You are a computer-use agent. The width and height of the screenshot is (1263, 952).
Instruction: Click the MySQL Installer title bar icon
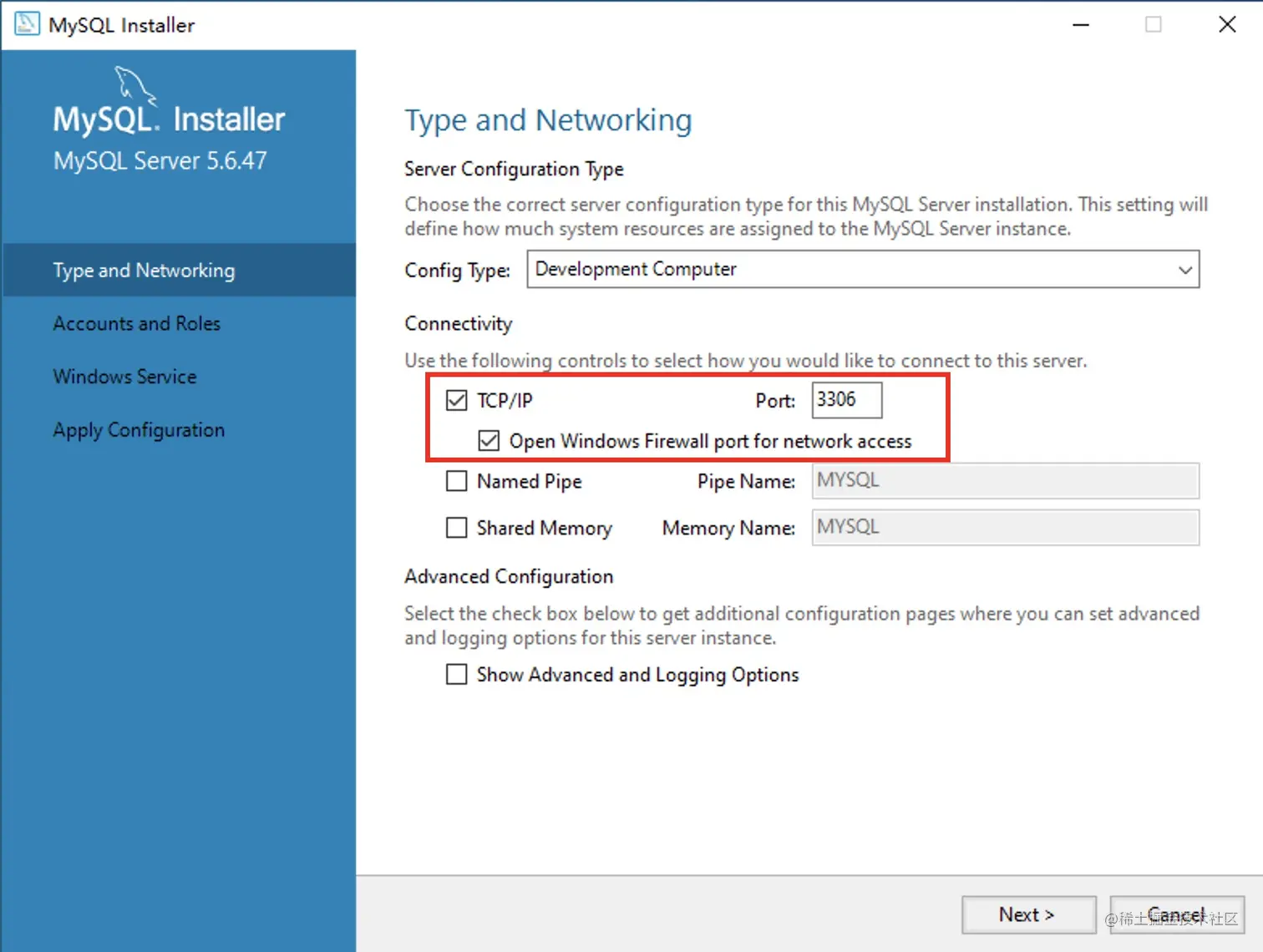[x=27, y=24]
